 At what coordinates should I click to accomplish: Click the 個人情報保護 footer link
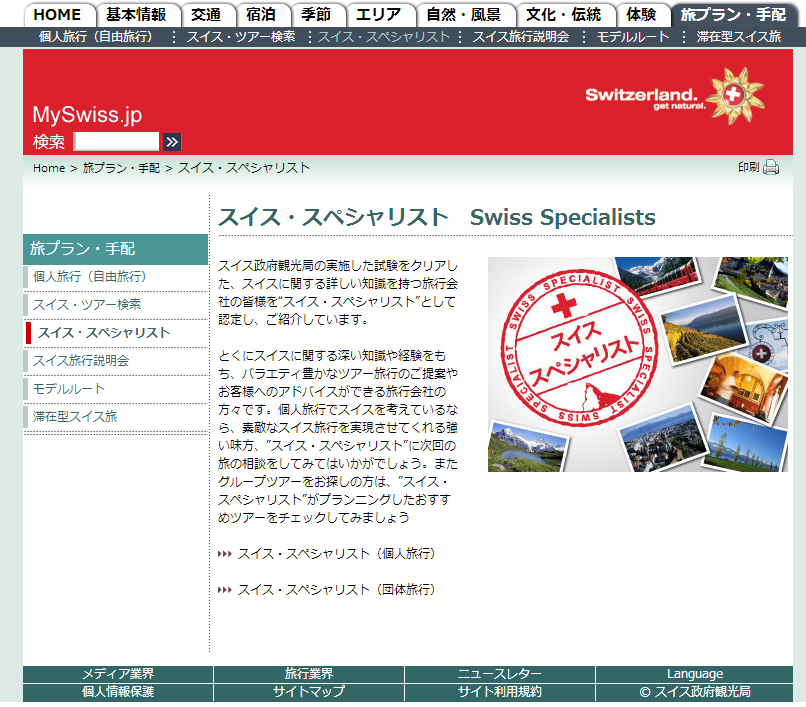click(118, 692)
